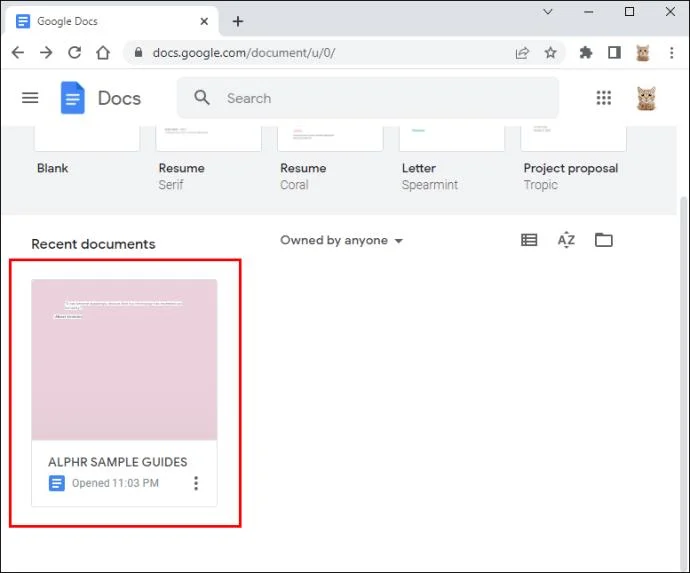Click the Opened 11:03 PM text
This screenshot has width=690, height=573.
(115, 483)
